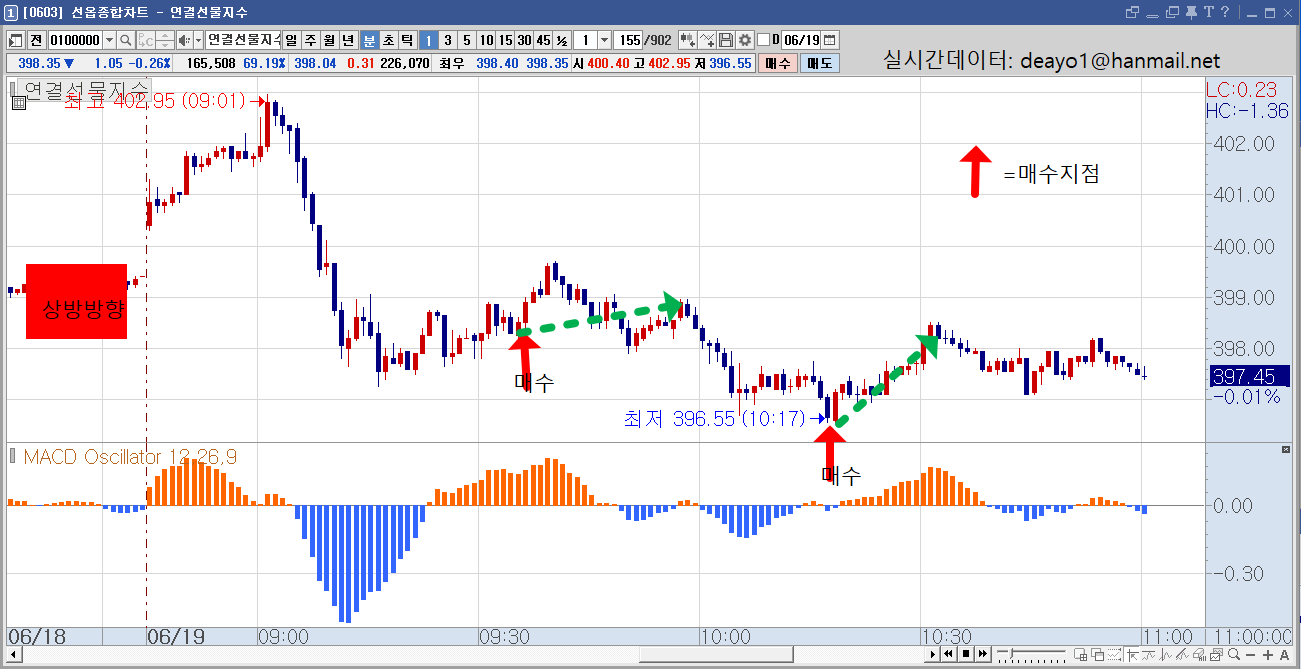Switch to the 3-minute interval
This screenshot has height=669, width=1301.
(447, 40)
